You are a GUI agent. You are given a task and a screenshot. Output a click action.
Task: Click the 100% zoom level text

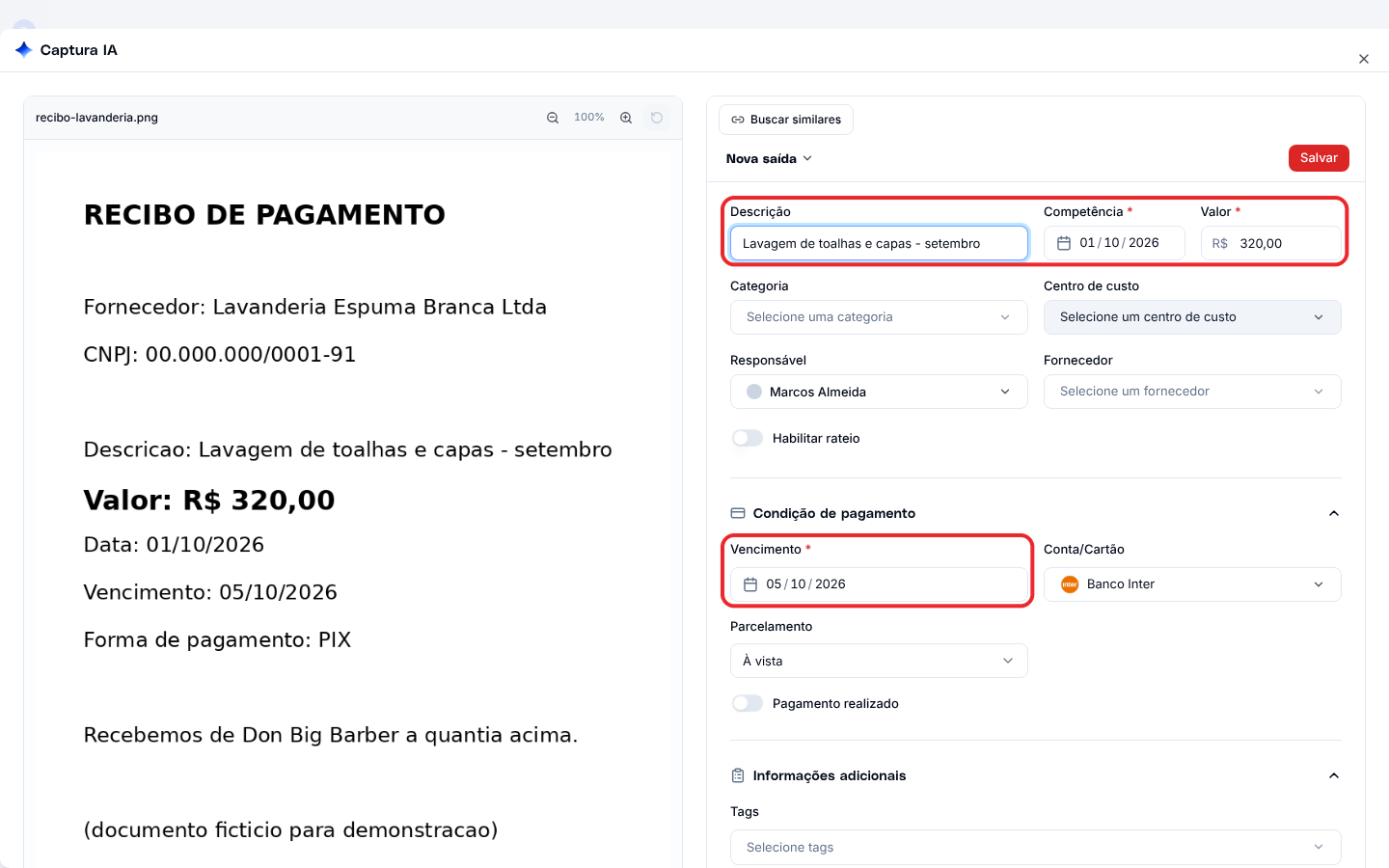click(589, 118)
